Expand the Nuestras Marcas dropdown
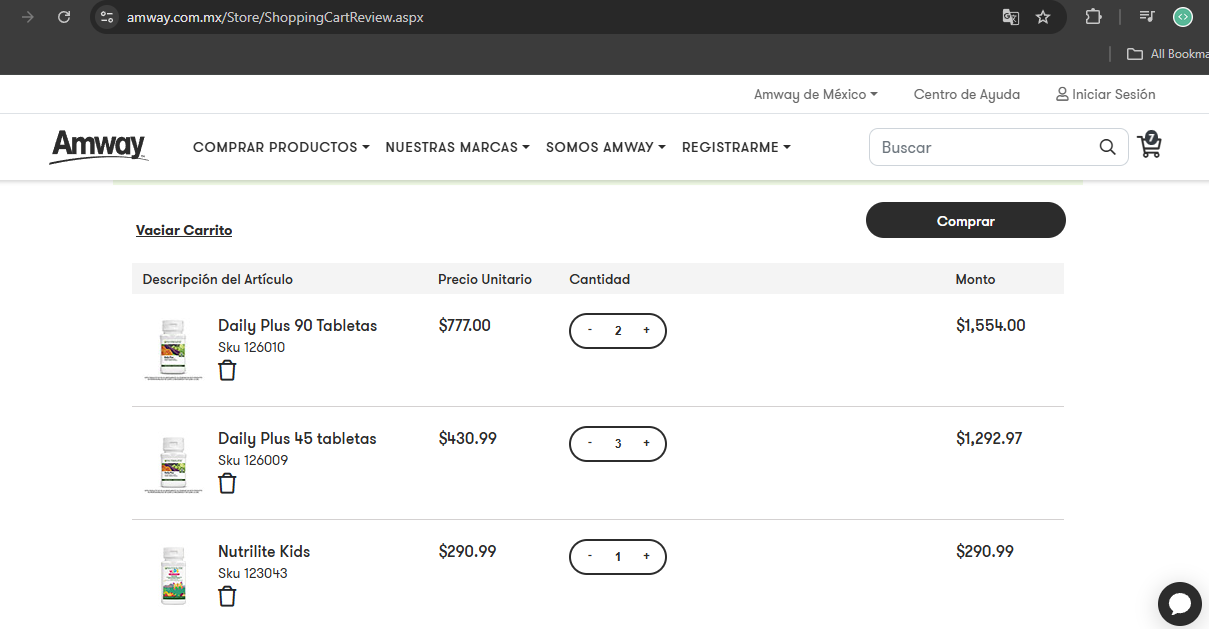The image size is (1209, 629). tap(457, 147)
